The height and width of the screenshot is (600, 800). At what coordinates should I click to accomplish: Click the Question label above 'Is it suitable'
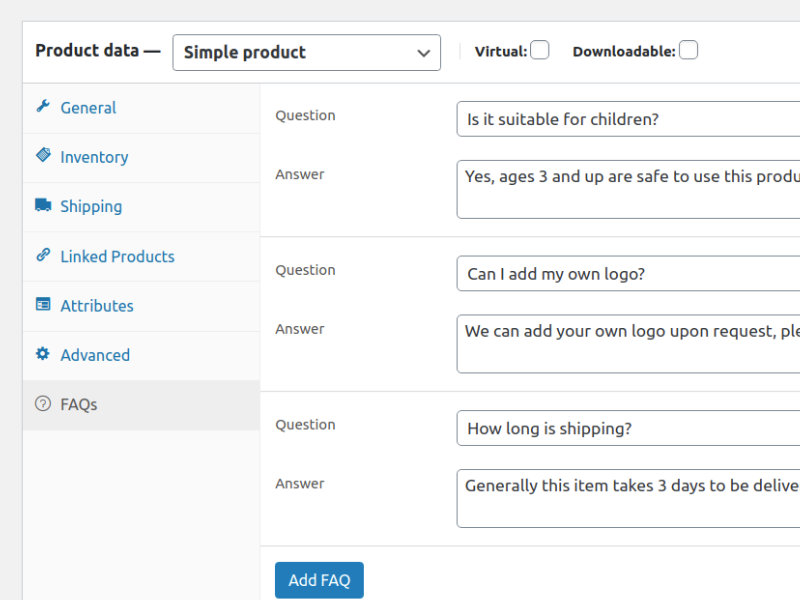(305, 116)
